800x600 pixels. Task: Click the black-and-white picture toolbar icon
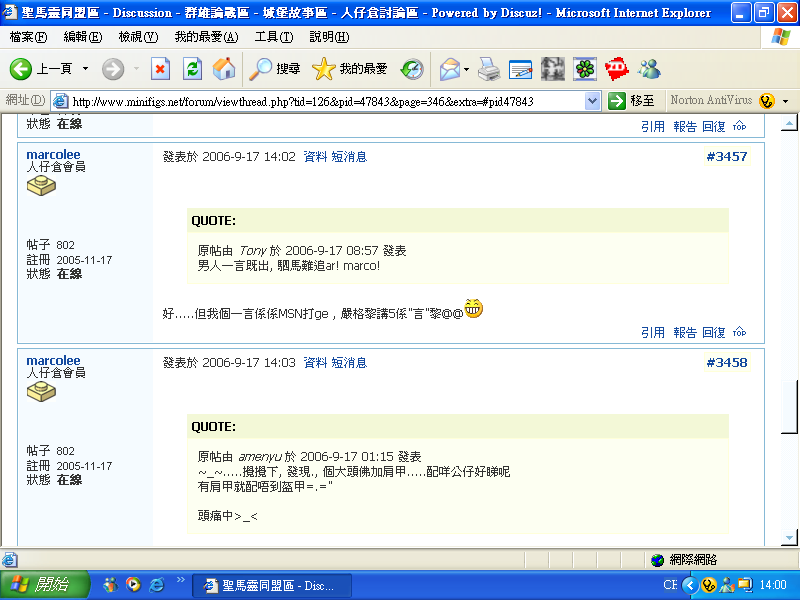pyautogui.click(x=553, y=69)
